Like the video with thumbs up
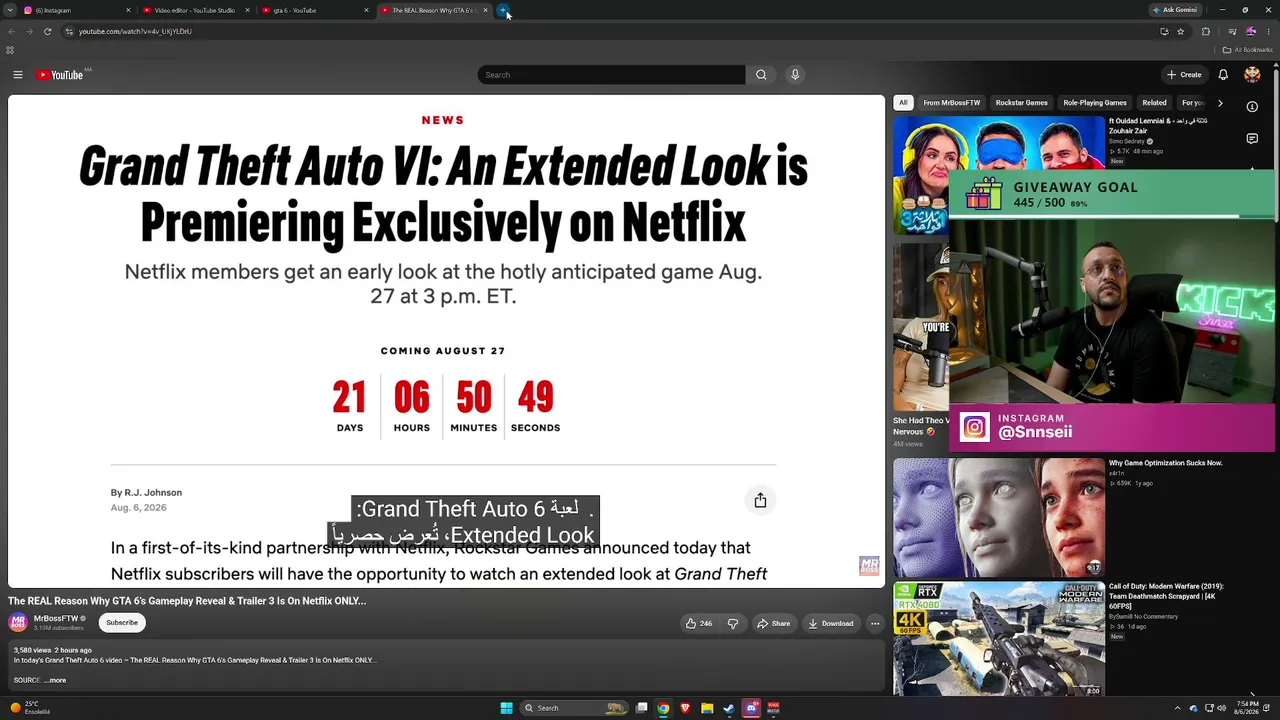The width and height of the screenshot is (1280, 720). click(x=699, y=624)
